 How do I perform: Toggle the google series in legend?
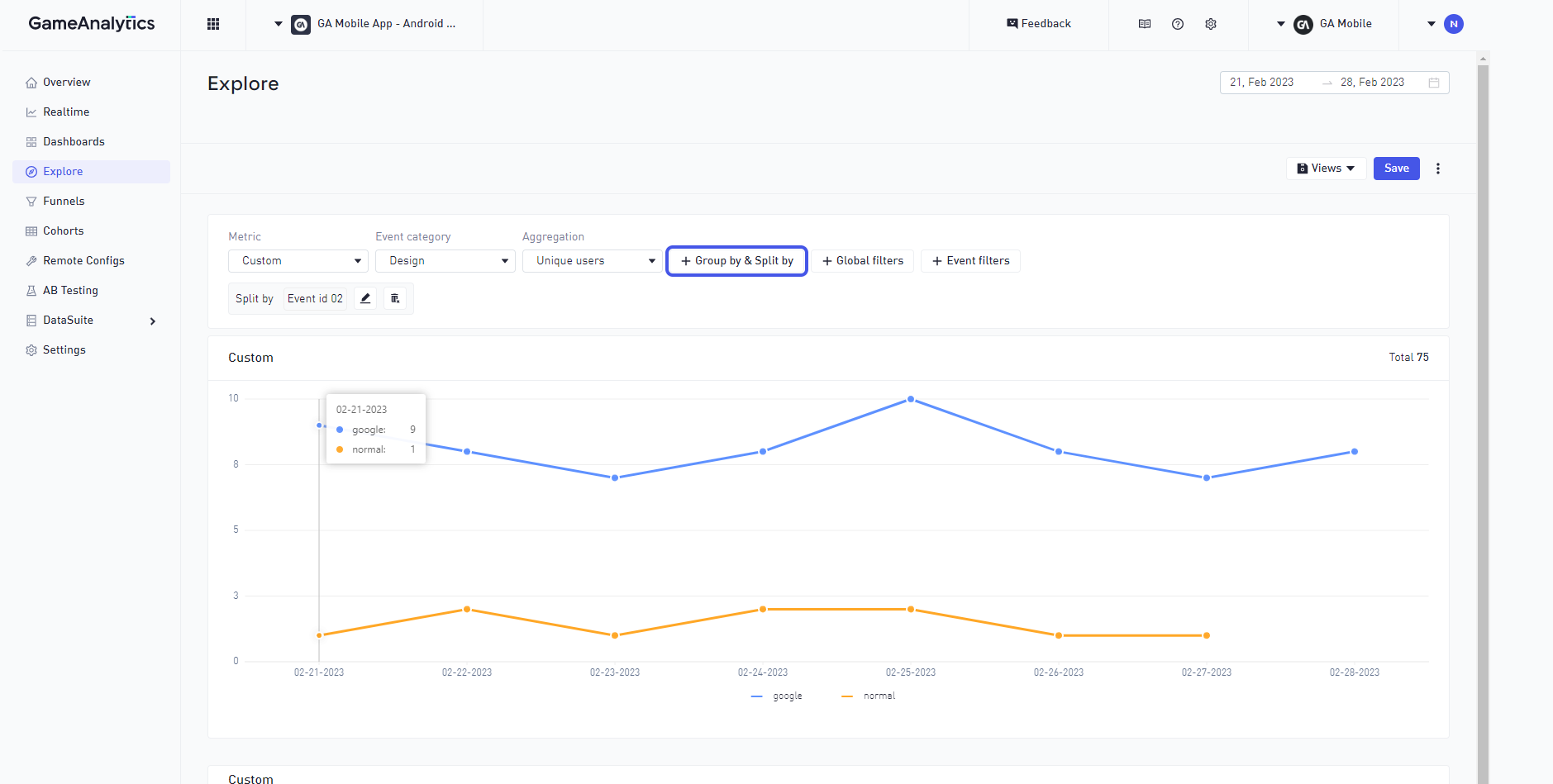(x=777, y=696)
